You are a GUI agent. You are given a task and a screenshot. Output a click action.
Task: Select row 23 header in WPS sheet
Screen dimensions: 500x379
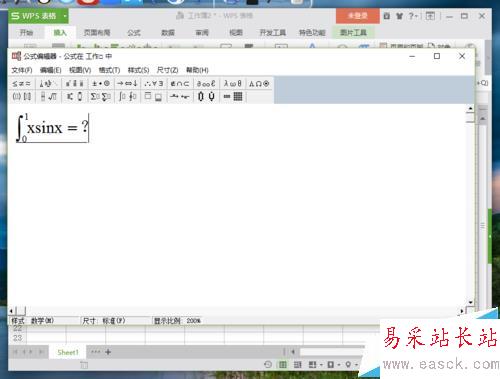click(x=17, y=338)
